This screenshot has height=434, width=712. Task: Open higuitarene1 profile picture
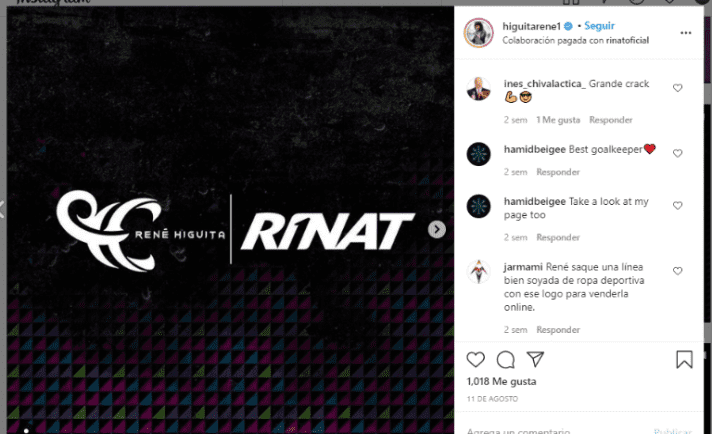click(479, 33)
